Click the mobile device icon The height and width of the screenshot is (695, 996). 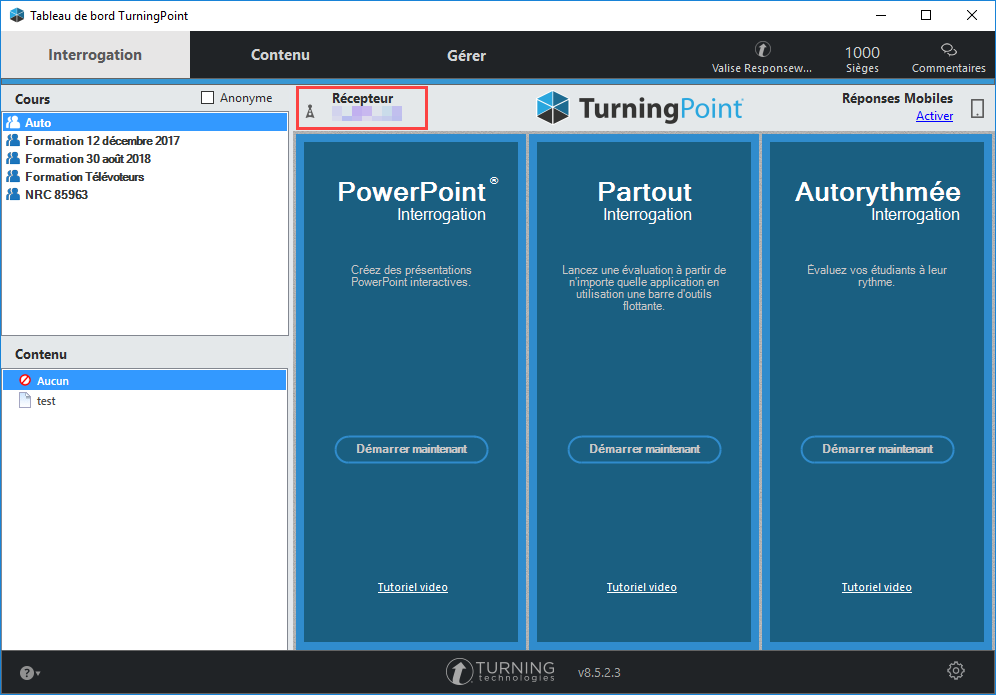(978, 109)
